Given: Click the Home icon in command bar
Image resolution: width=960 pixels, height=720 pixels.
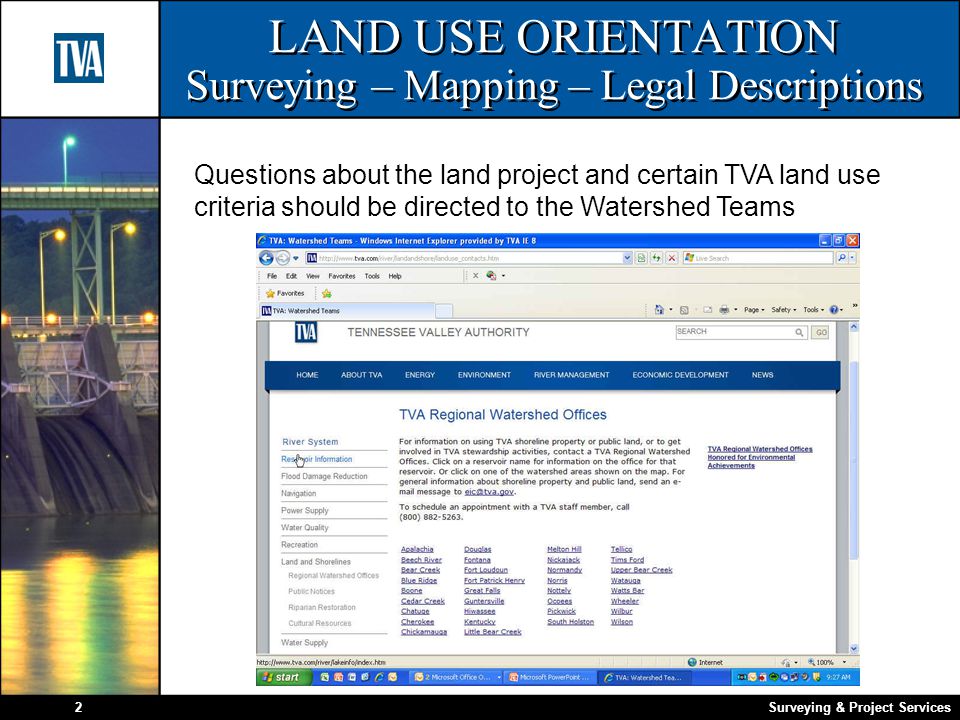Looking at the screenshot, I should (x=659, y=310).
